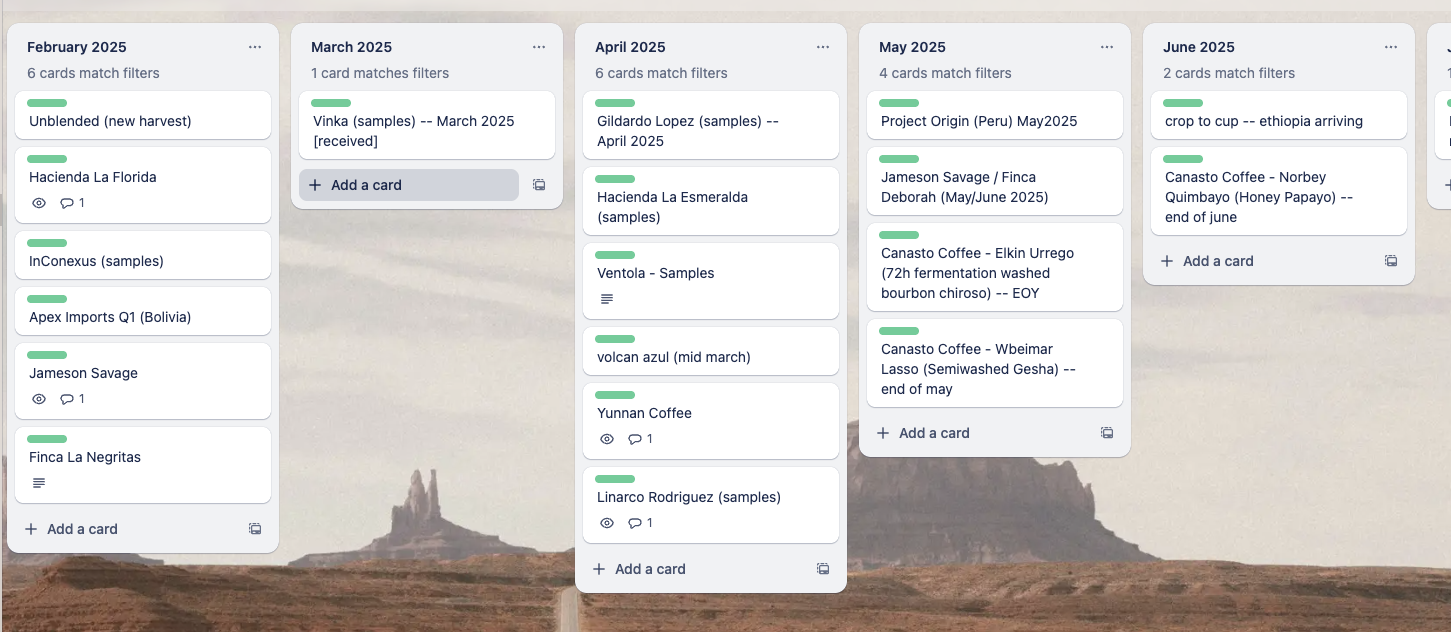
Task: Open the description icon on Finca La Negritas
Action: (x=39, y=482)
